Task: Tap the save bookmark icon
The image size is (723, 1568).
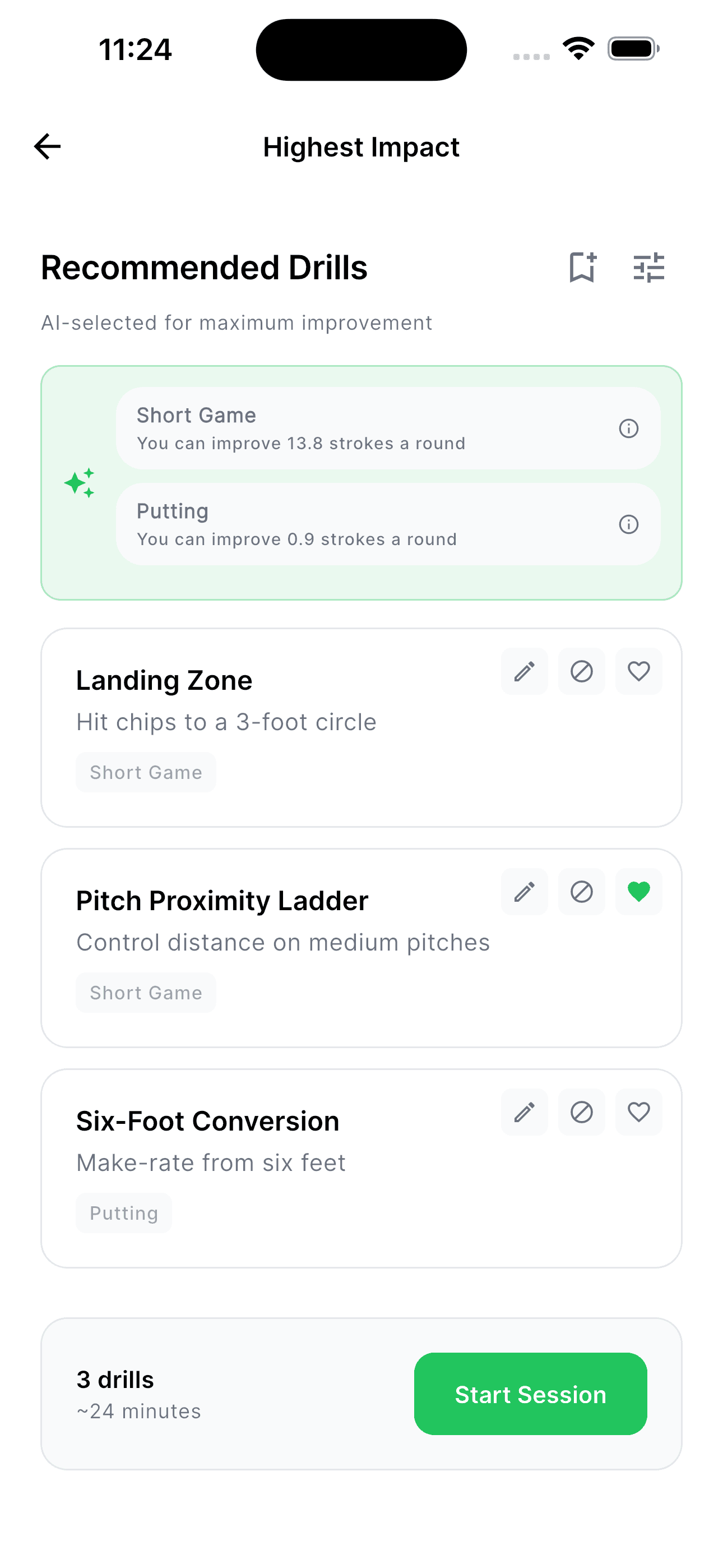Action: (582, 267)
